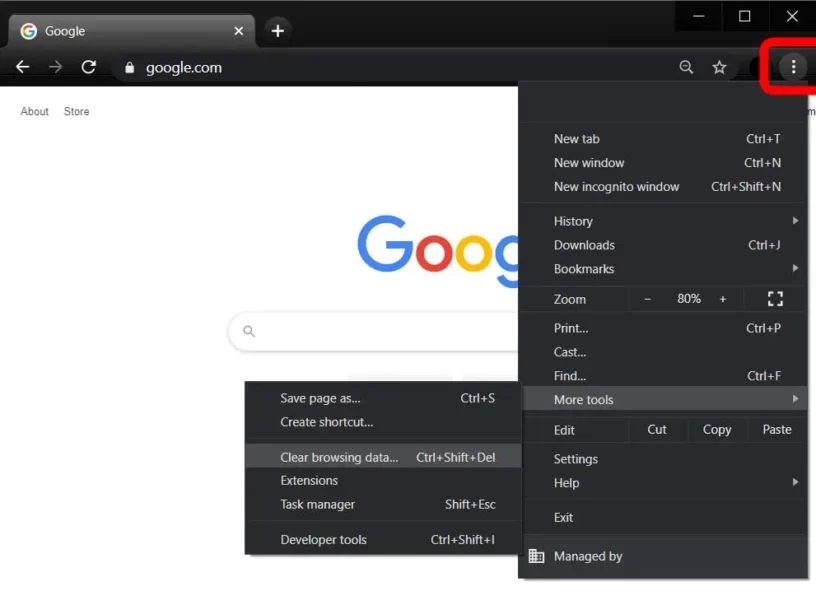The height and width of the screenshot is (600, 816).
Task: Open Task manager from submenu
Action: click(x=383, y=505)
